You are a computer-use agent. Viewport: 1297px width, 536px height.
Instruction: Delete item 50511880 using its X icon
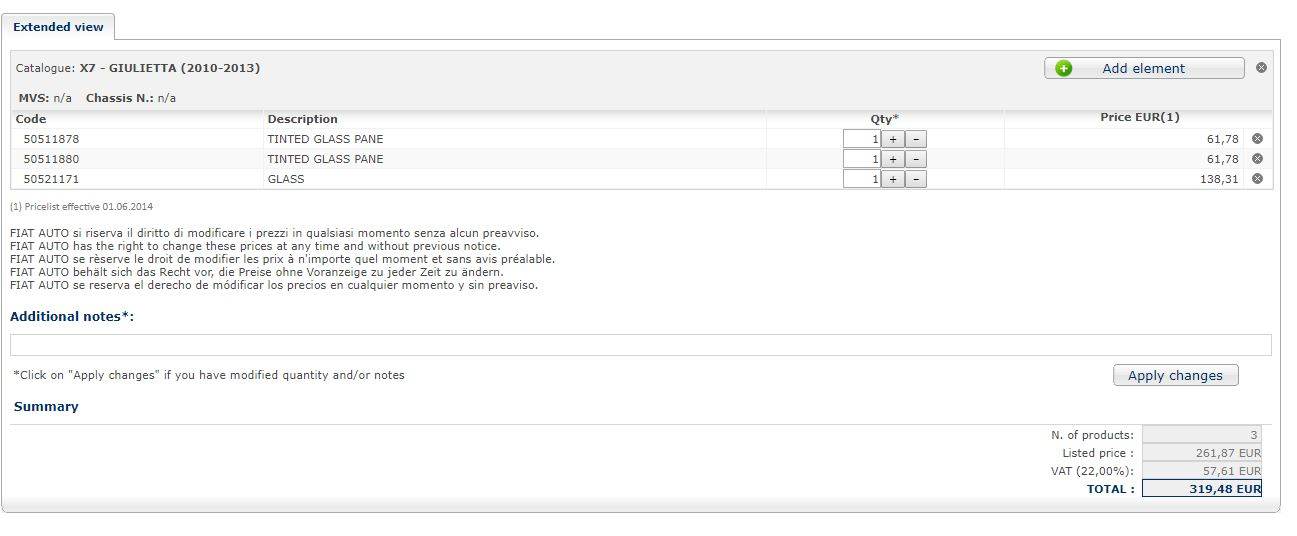pos(1257,159)
